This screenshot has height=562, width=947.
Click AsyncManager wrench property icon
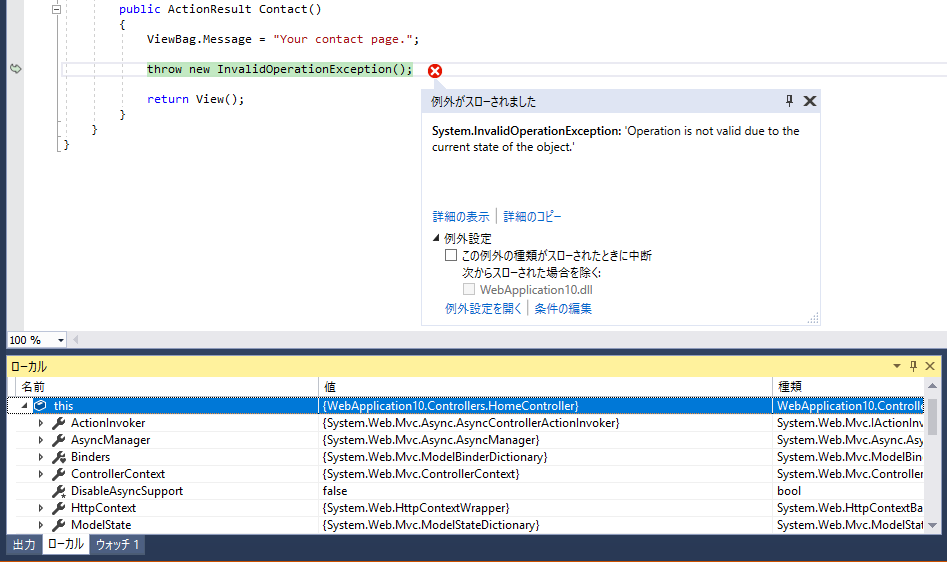(x=59, y=440)
